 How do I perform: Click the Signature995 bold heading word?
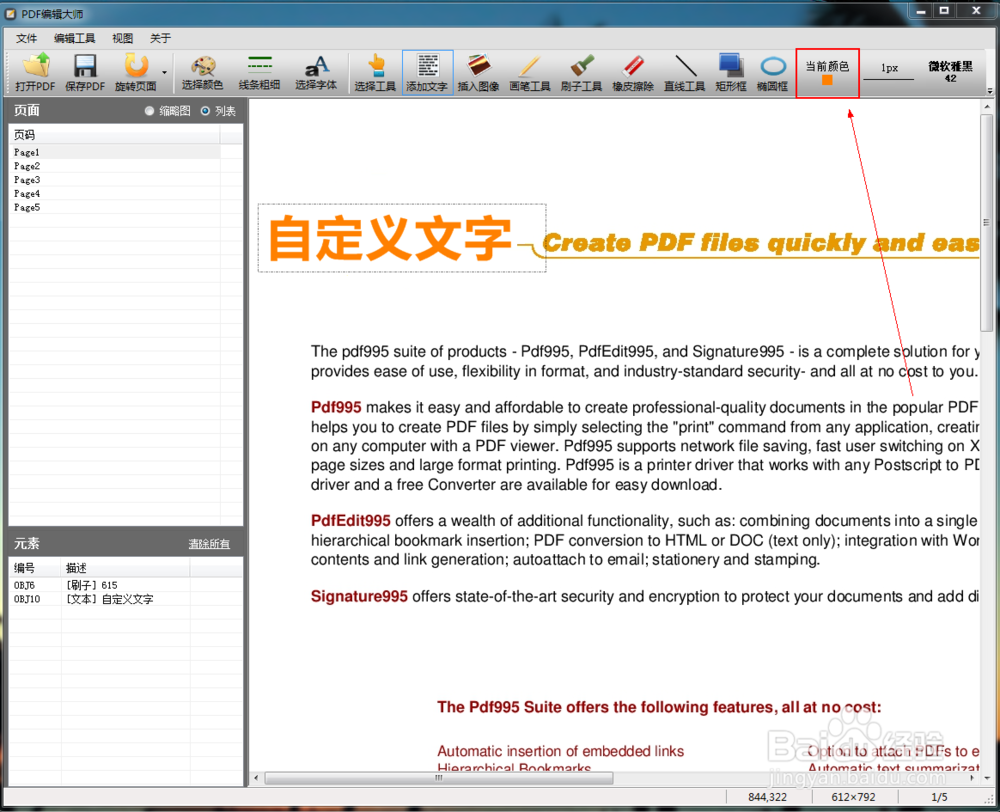tap(359, 596)
